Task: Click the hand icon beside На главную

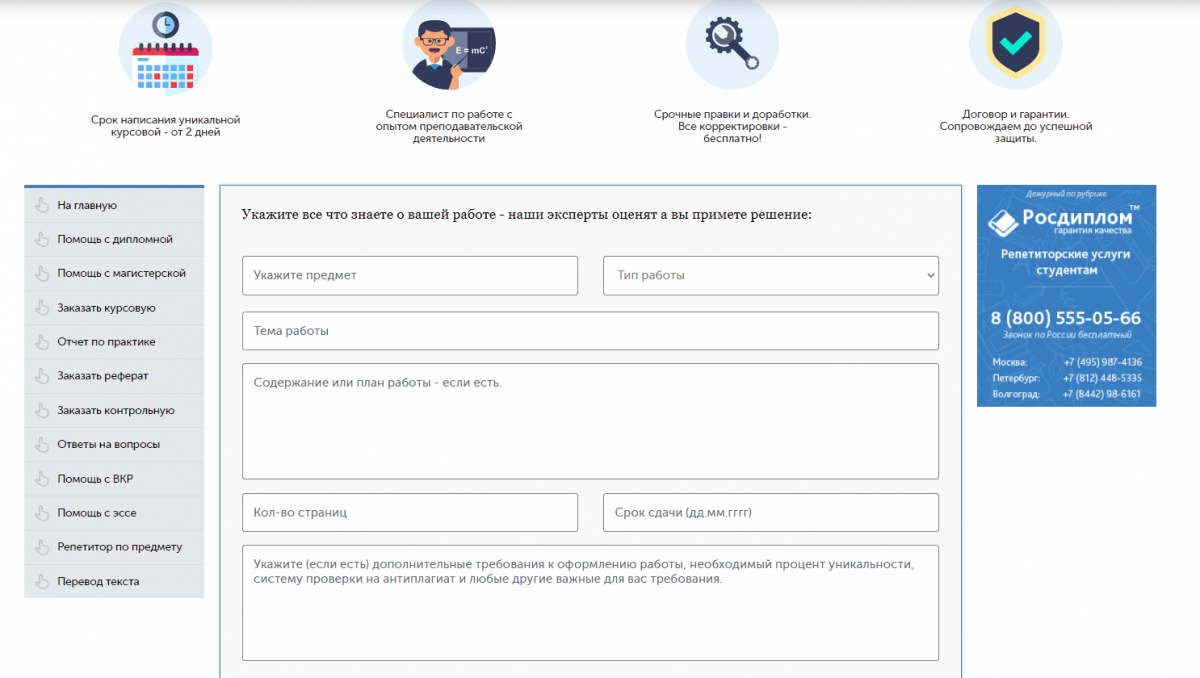Action: (41, 206)
